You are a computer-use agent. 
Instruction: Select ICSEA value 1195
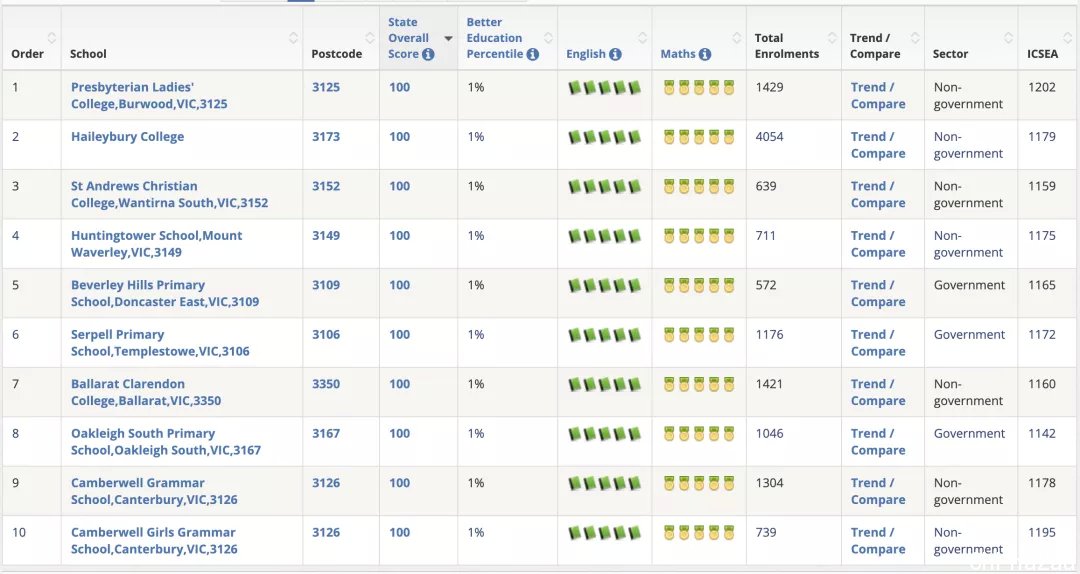point(1041,533)
